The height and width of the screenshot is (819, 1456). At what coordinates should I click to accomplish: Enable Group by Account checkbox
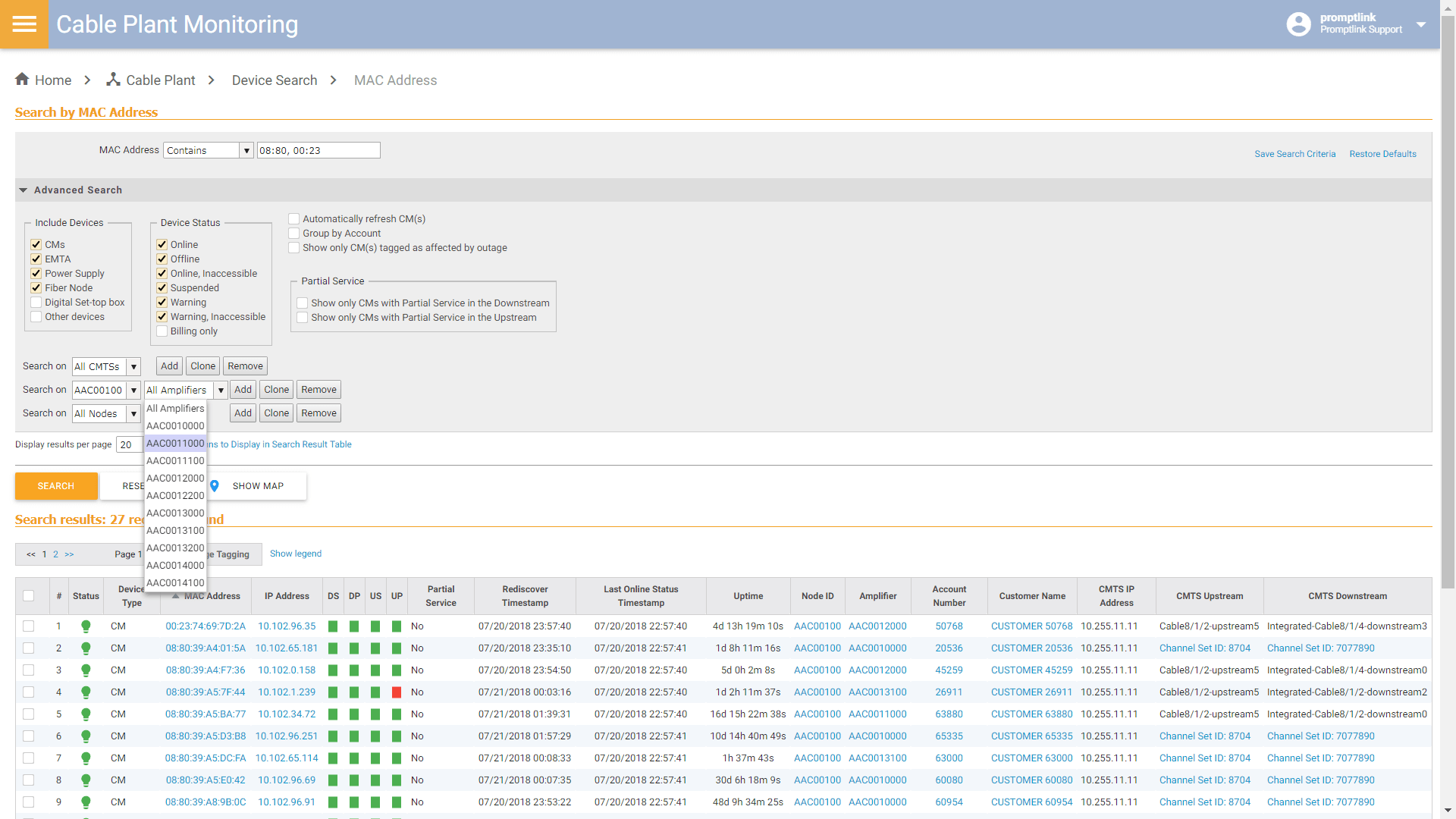coord(293,233)
